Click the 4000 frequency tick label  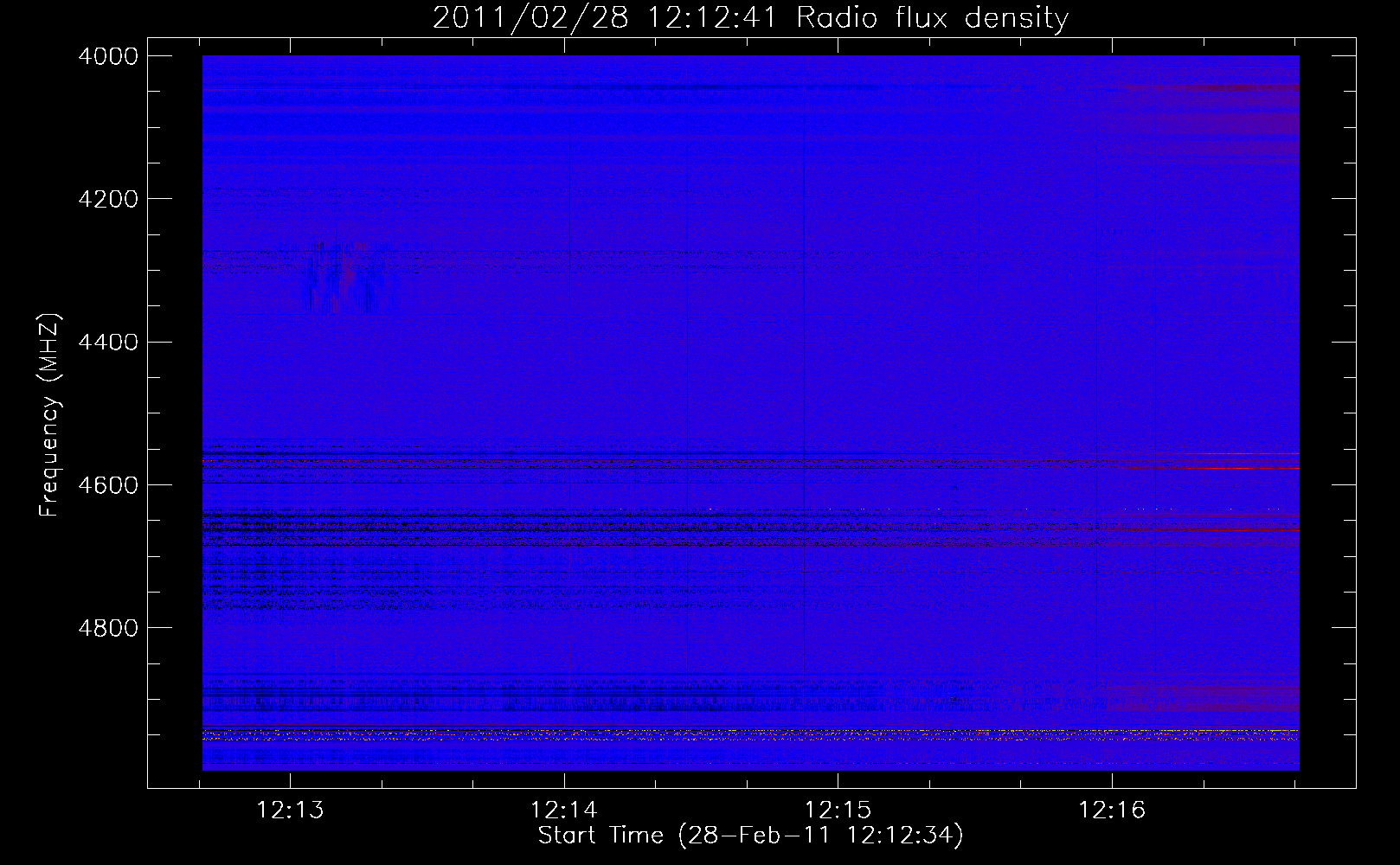[x=108, y=56]
